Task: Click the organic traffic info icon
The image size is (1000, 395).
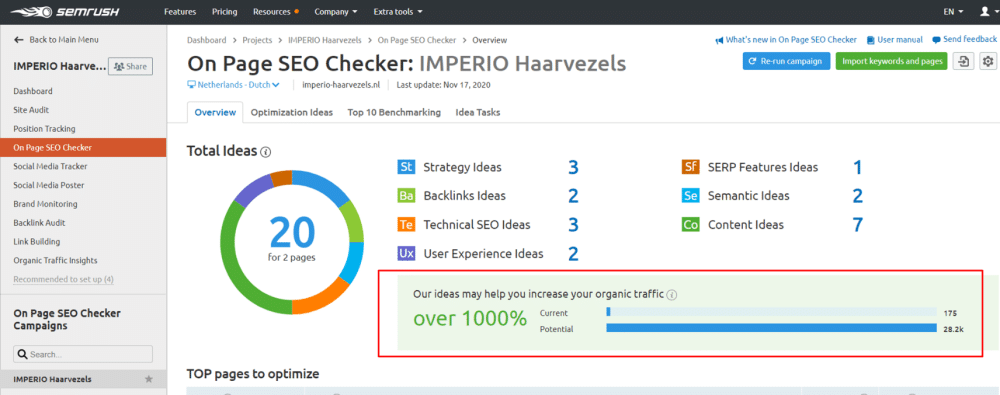Action: tap(672, 295)
